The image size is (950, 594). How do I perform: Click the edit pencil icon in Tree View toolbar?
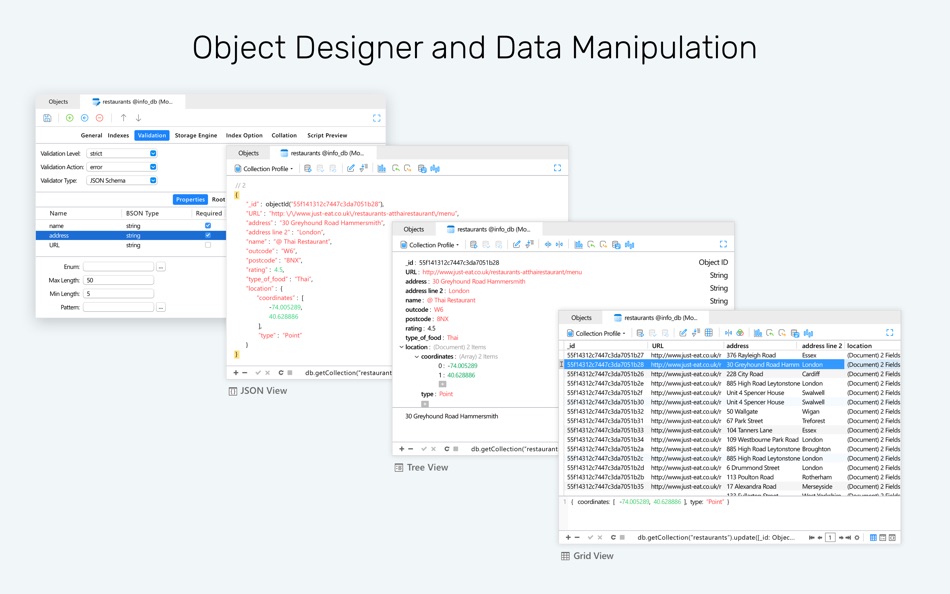click(x=516, y=245)
